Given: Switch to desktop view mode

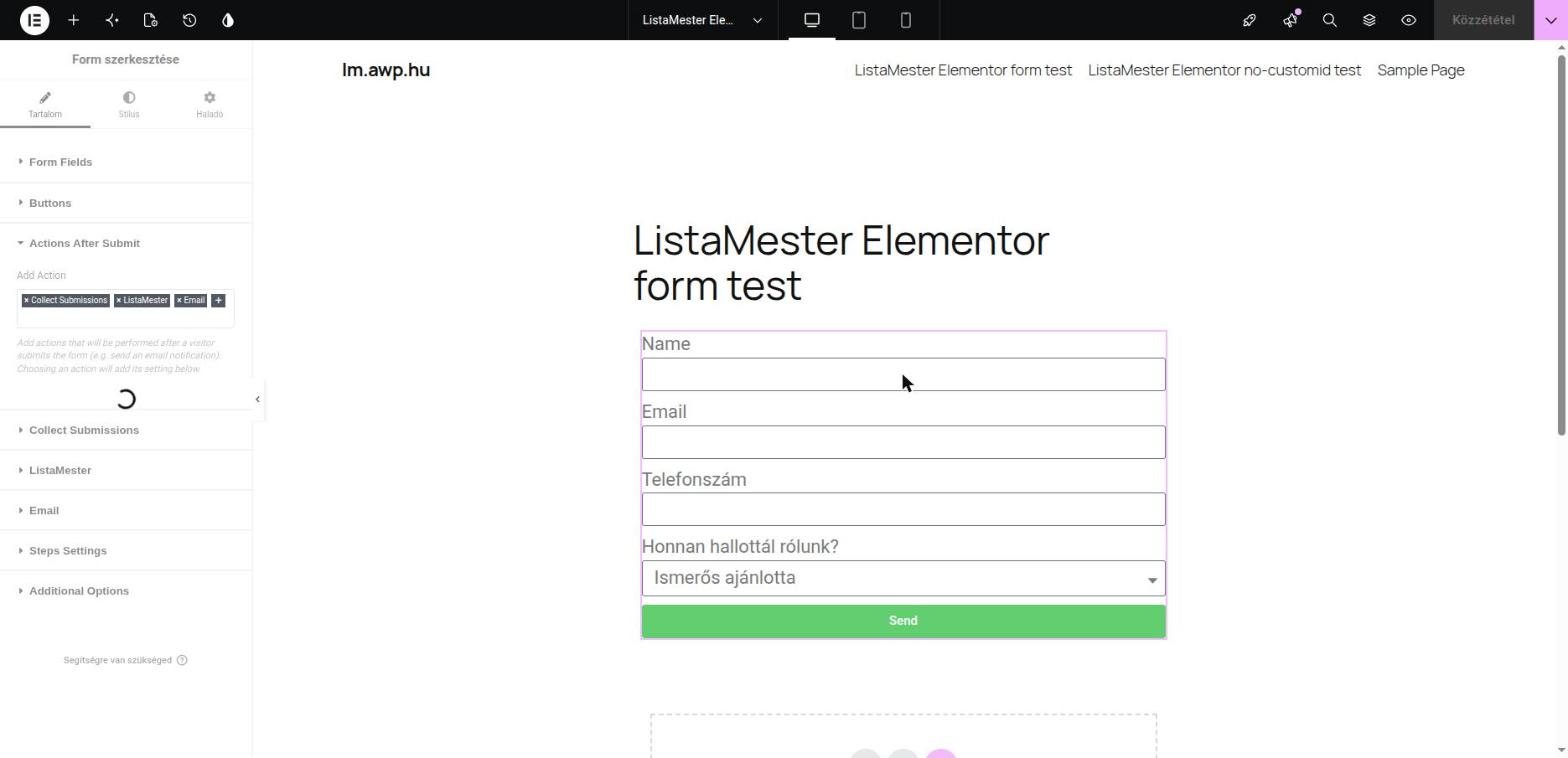Looking at the screenshot, I should [812, 20].
